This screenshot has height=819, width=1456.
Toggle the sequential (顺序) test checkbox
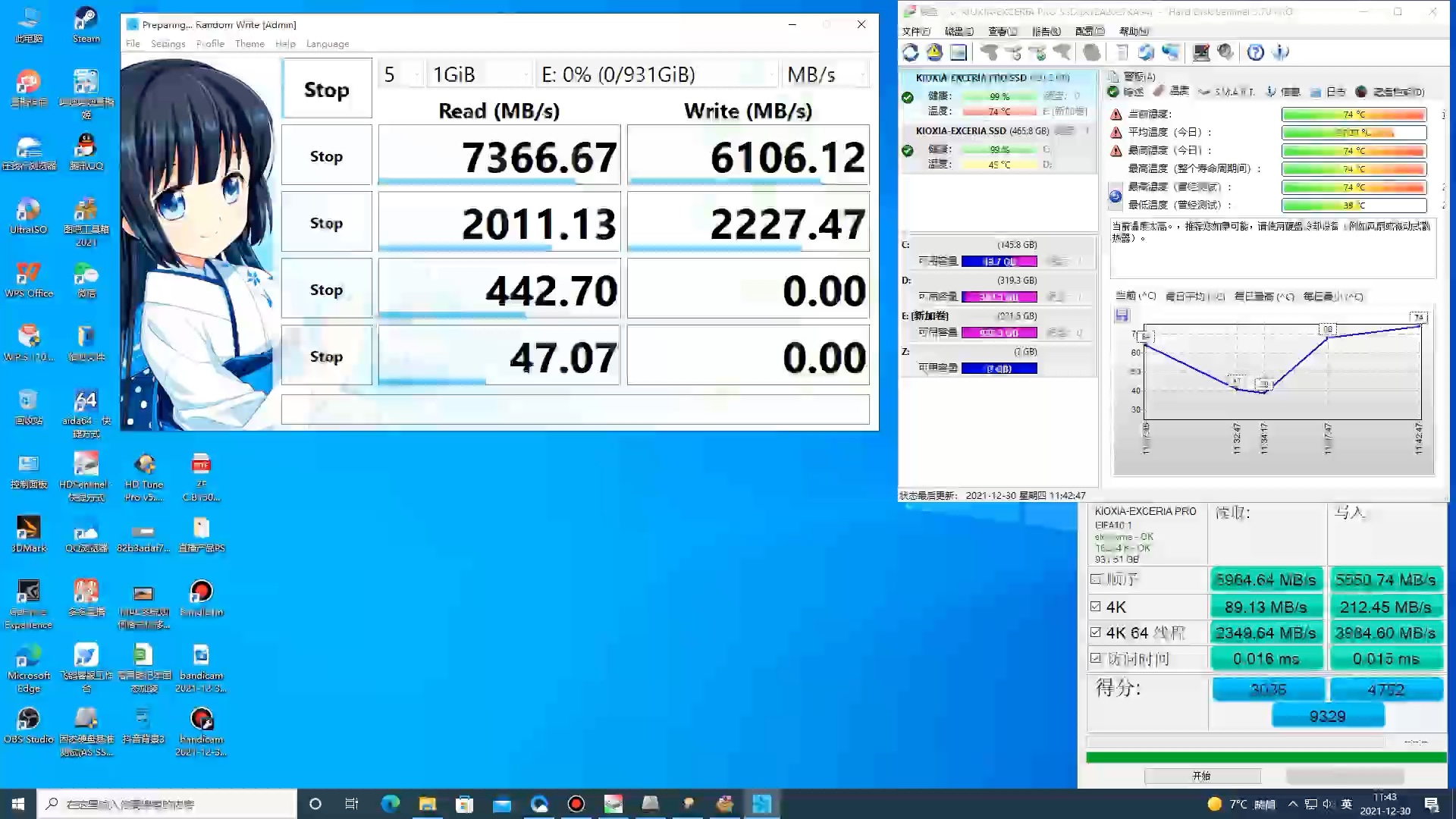tap(1095, 579)
